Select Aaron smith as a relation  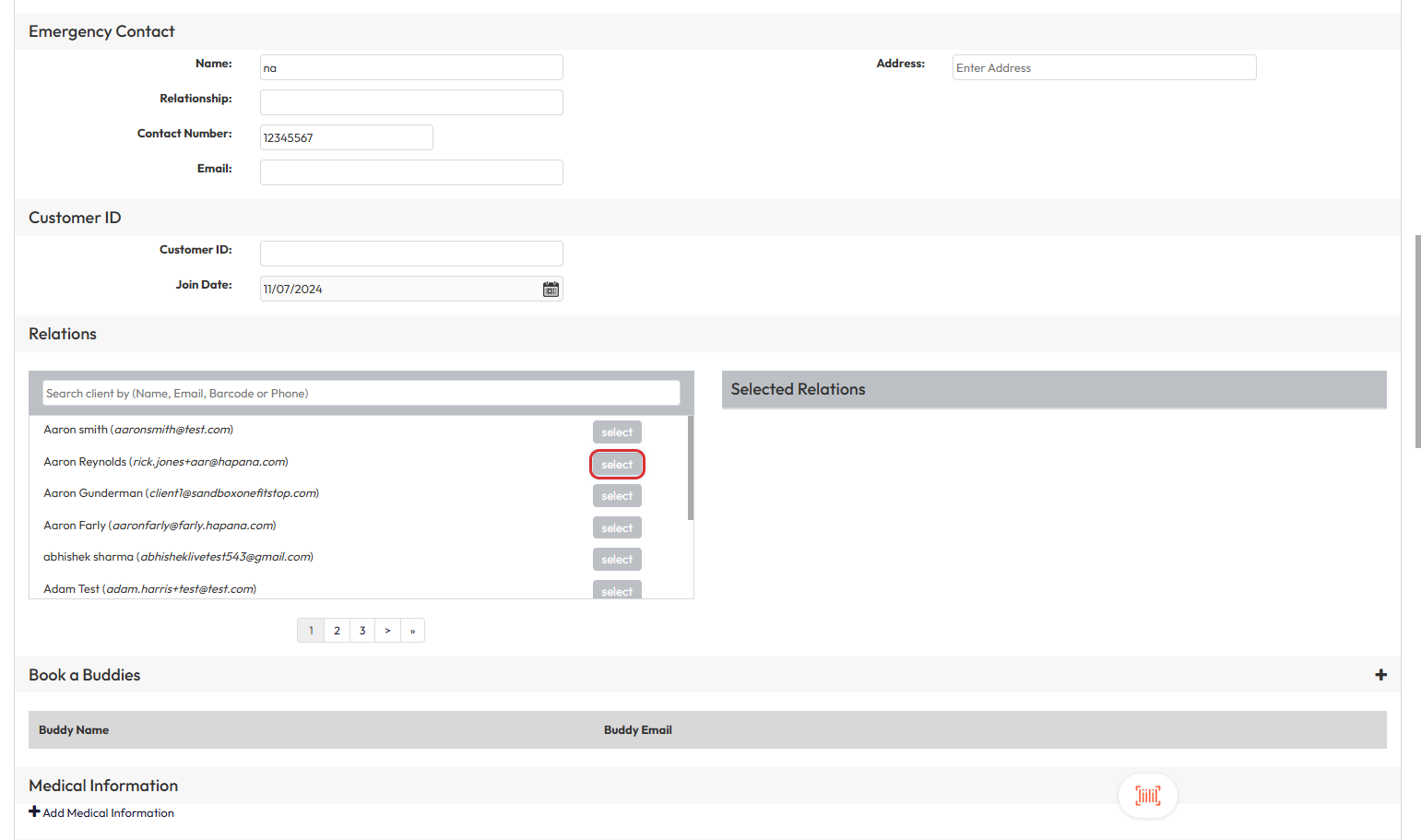[617, 432]
